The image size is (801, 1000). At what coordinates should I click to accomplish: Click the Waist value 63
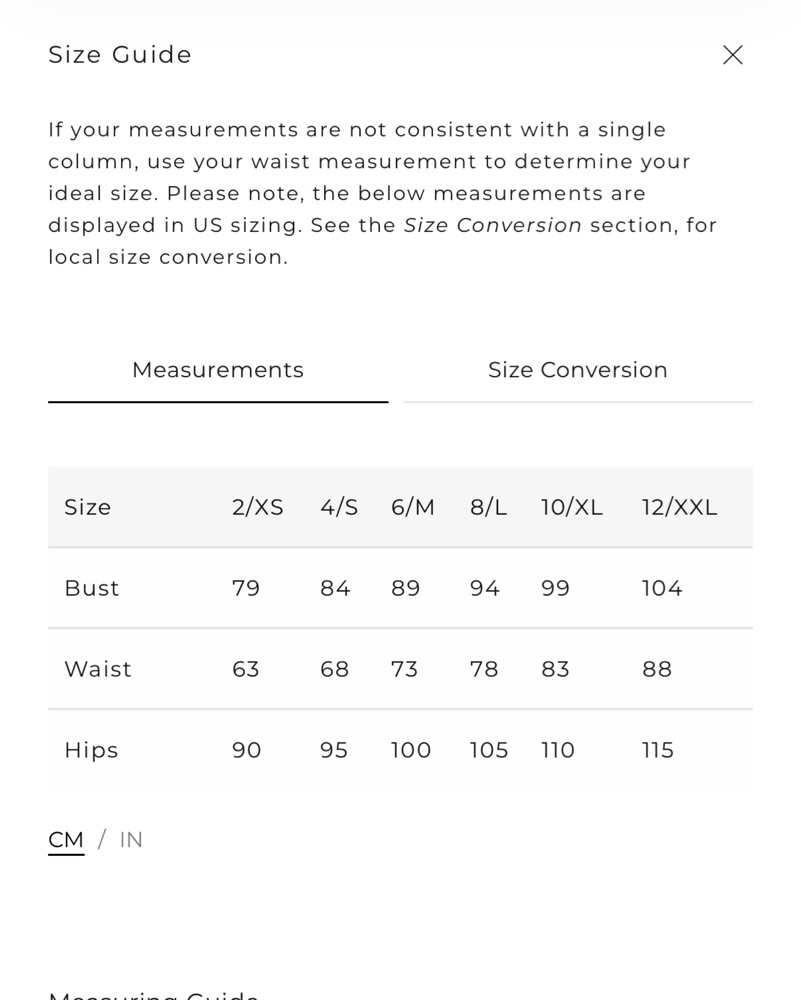246,669
